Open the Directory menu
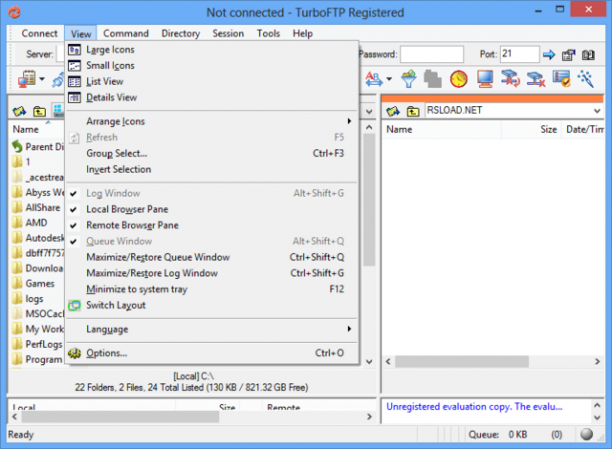The width and height of the screenshot is (612, 449). click(180, 34)
